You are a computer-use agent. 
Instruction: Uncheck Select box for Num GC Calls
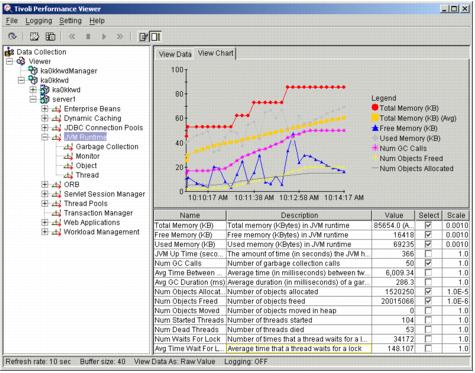point(428,263)
